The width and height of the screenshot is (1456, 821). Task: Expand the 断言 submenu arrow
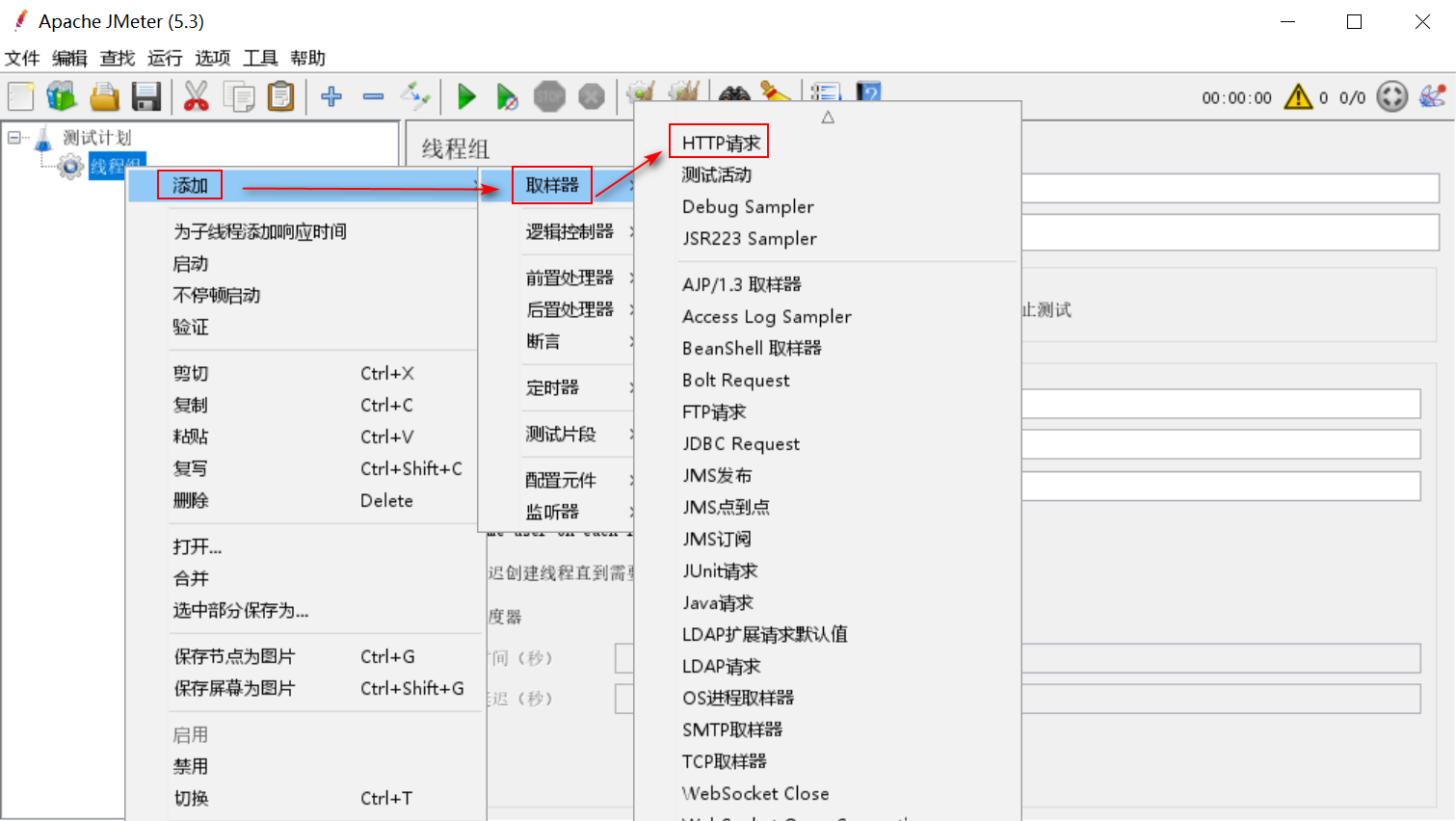pos(631,341)
